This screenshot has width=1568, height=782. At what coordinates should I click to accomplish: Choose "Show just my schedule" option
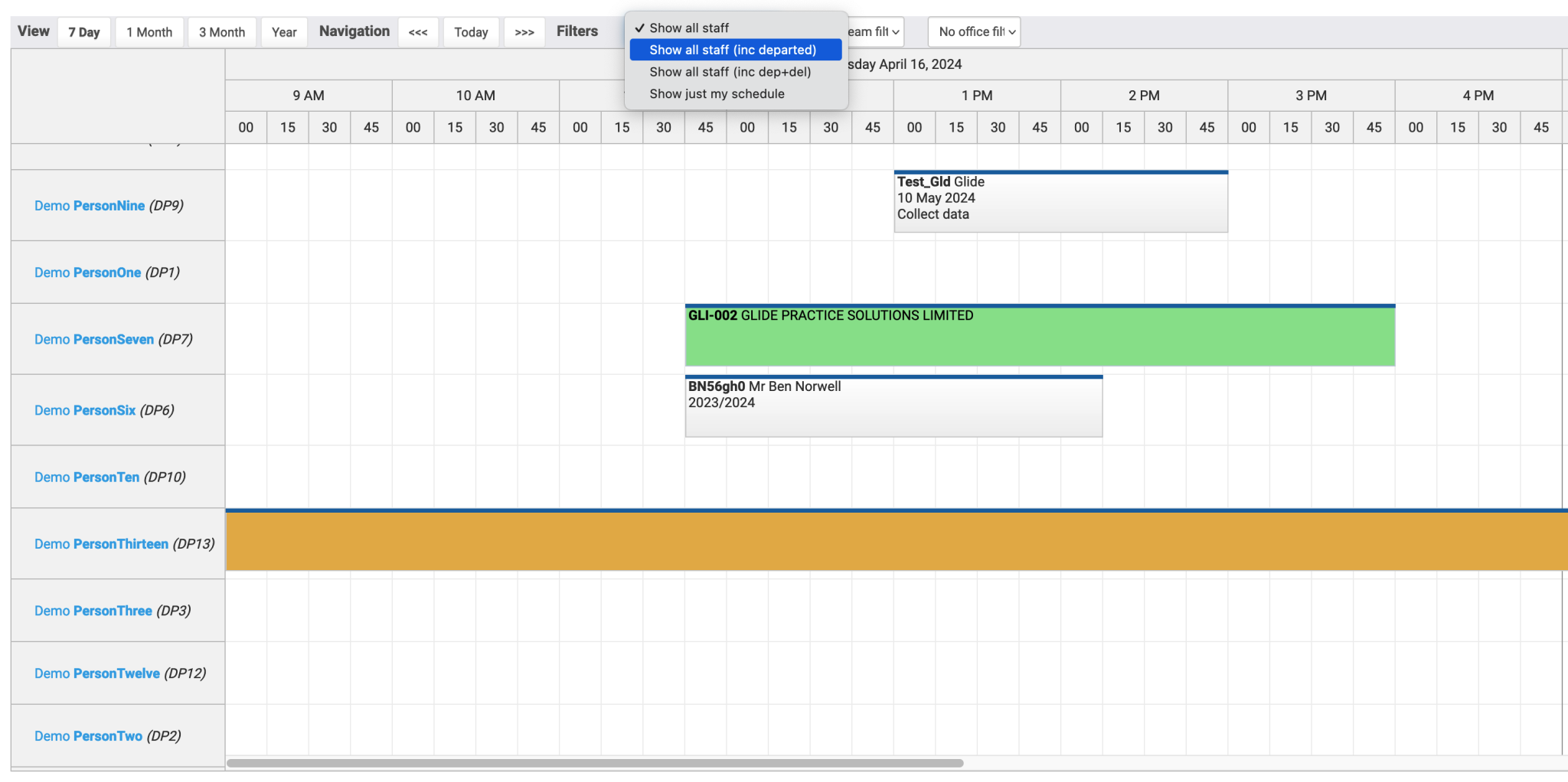[717, 93]
